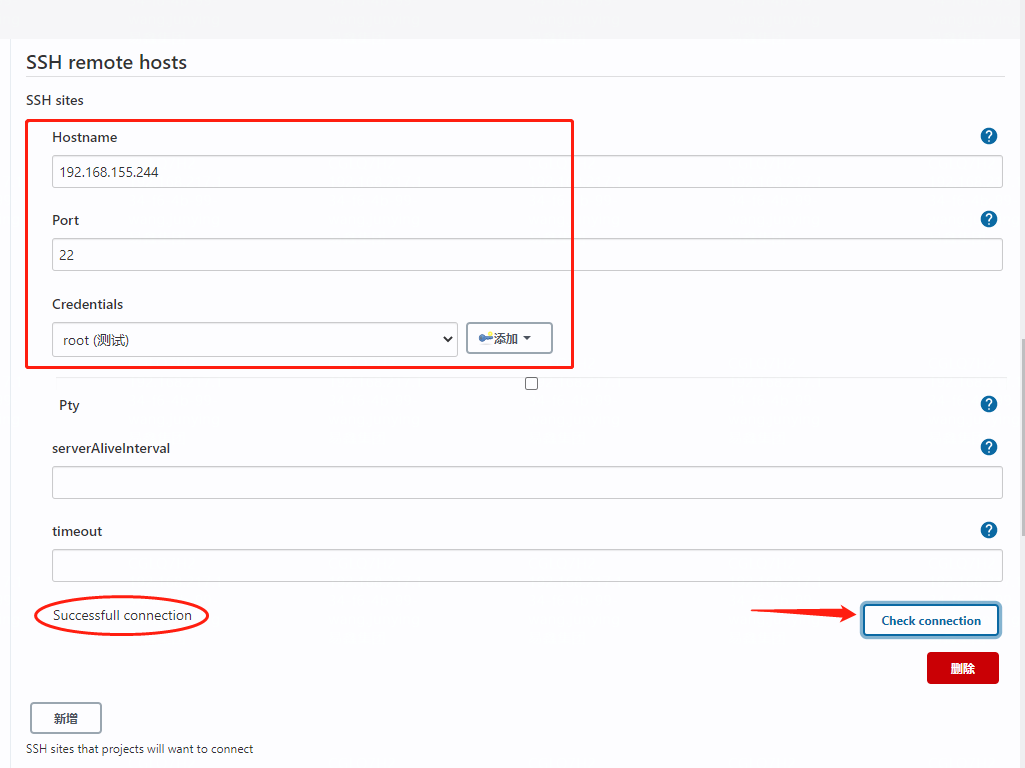Open help icon next to Port
This screenshot has width=1025, height=768.
tap(988, 219)
